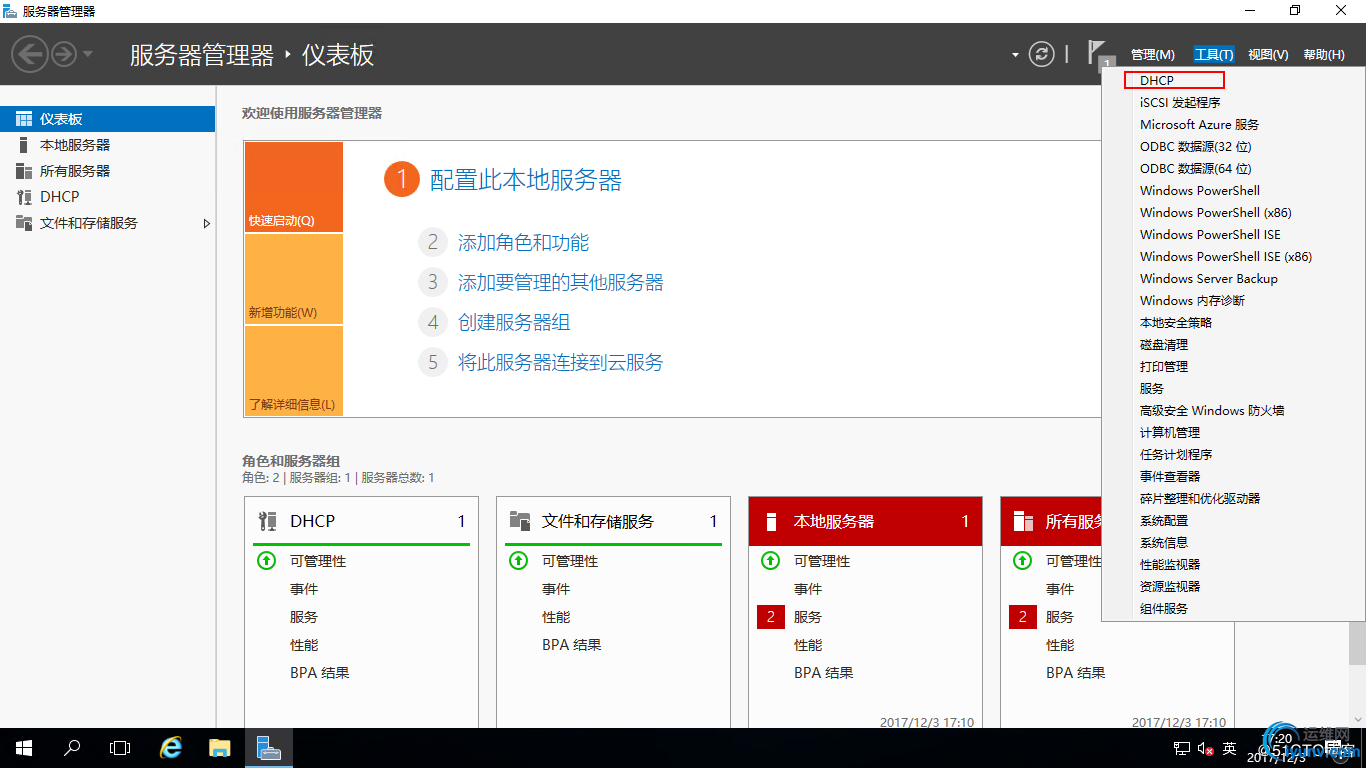
Task: Close the 工具(T) menu by clicking its title
Action: tap(1214, 55)
